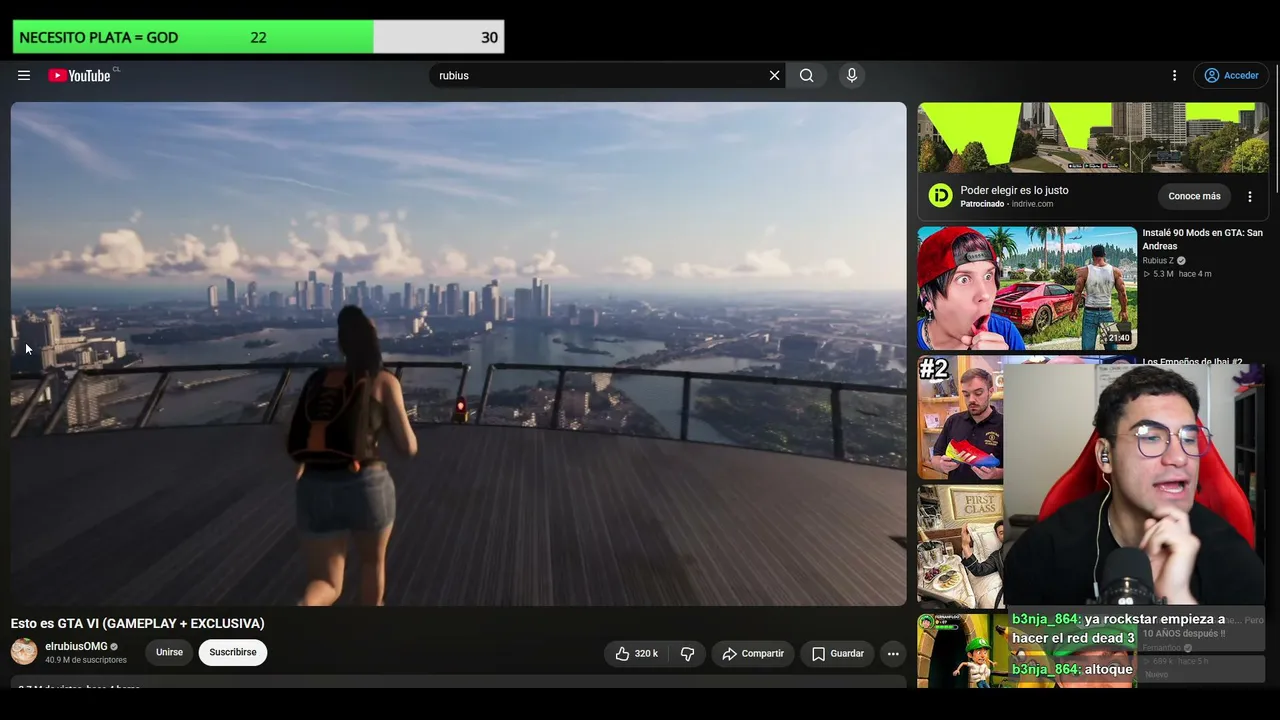Open the ad's three-dot options menu

[1250, 196]
